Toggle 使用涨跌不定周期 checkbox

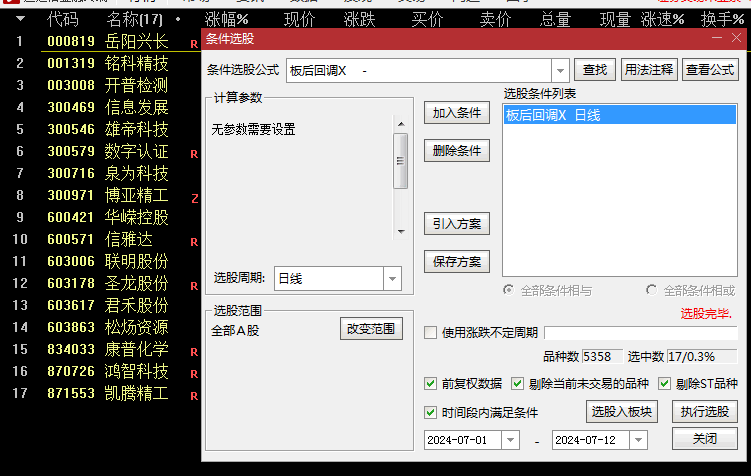pos(430,332)
